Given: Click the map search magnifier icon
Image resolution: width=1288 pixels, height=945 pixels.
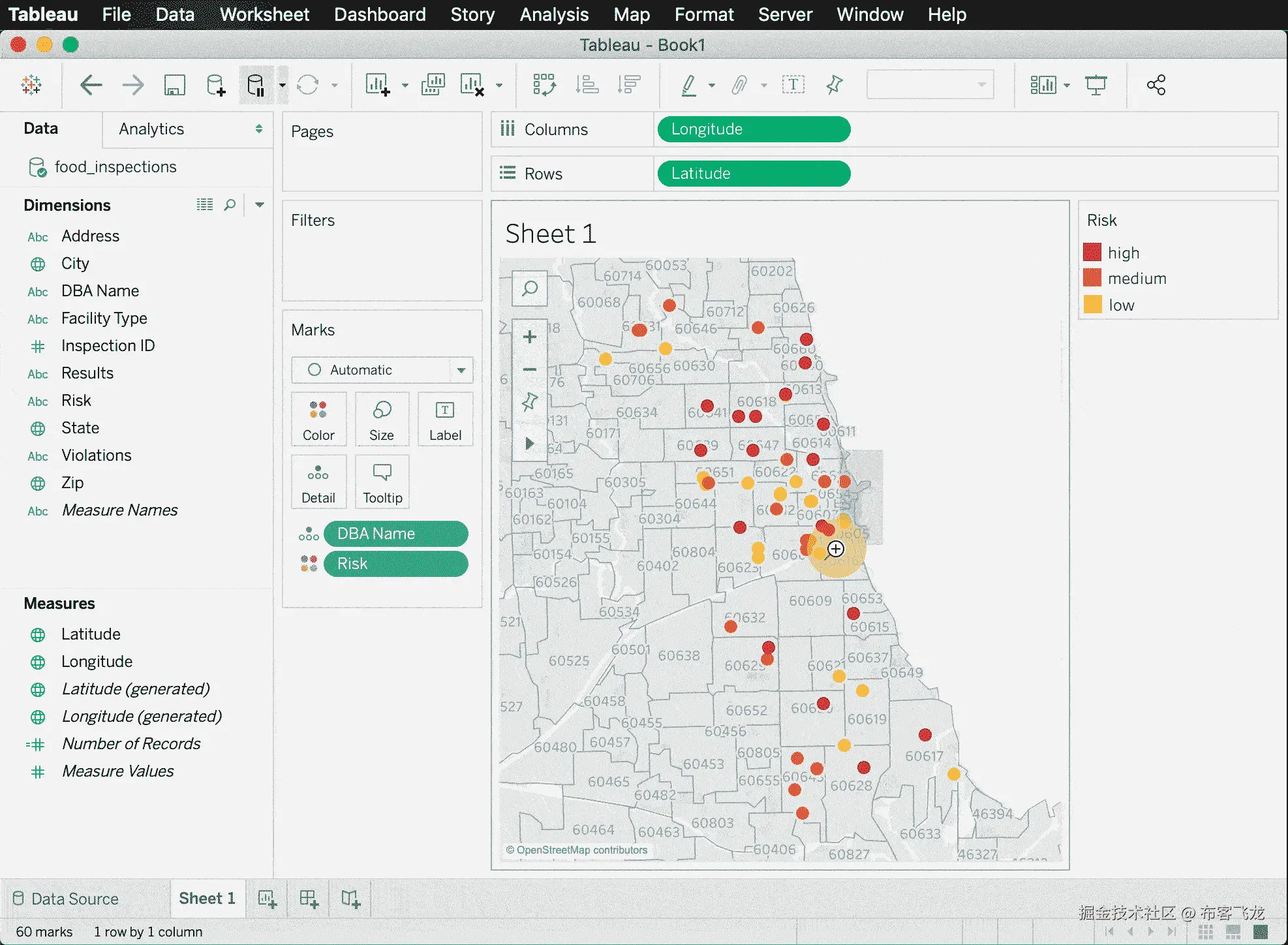Looking at the screenshot, I should click(529, 288).
